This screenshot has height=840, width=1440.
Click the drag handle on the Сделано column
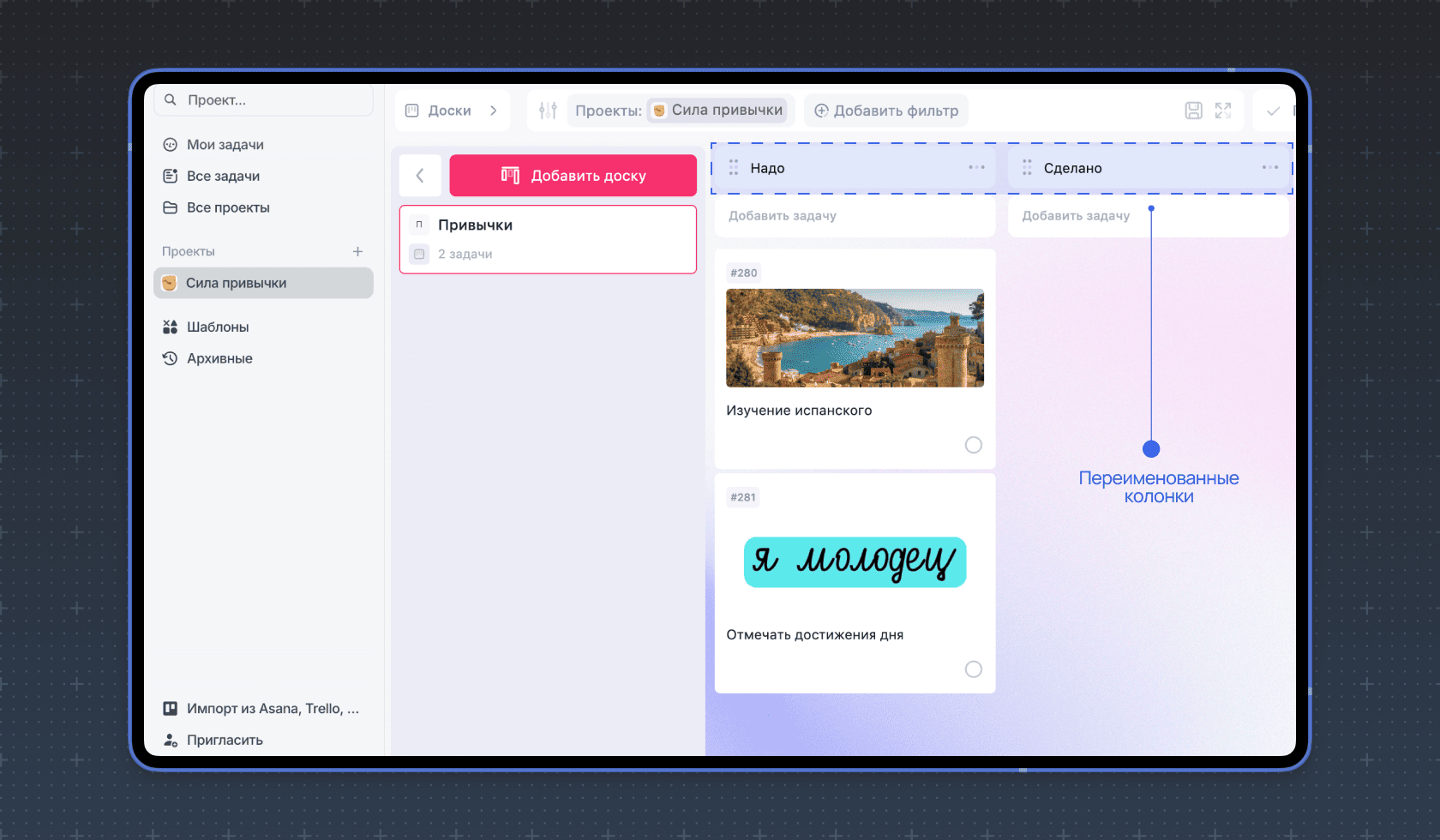click(x=1027, y=168)
